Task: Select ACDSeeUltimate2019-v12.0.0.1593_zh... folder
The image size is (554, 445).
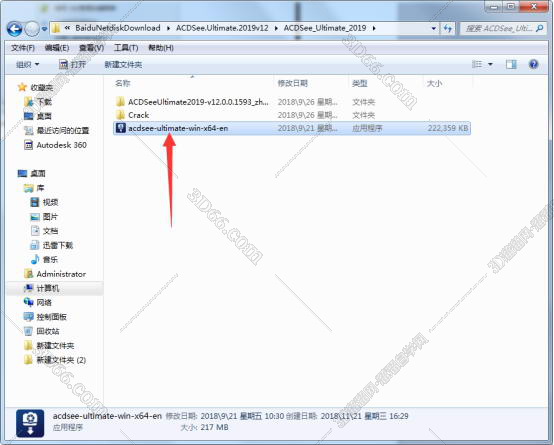Action: 198,102
